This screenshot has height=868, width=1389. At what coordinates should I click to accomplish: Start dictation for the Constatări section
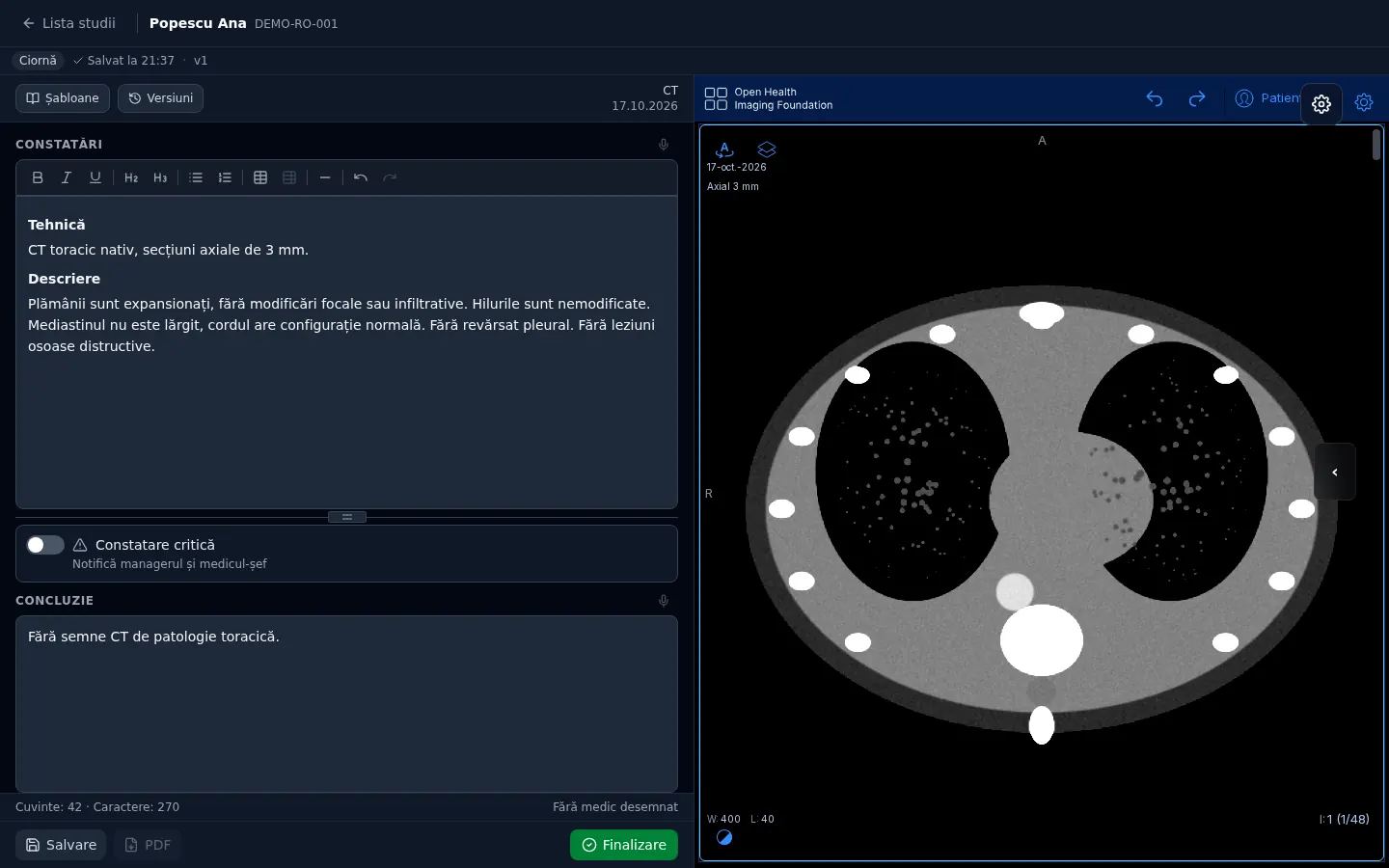tap(664, 145)
